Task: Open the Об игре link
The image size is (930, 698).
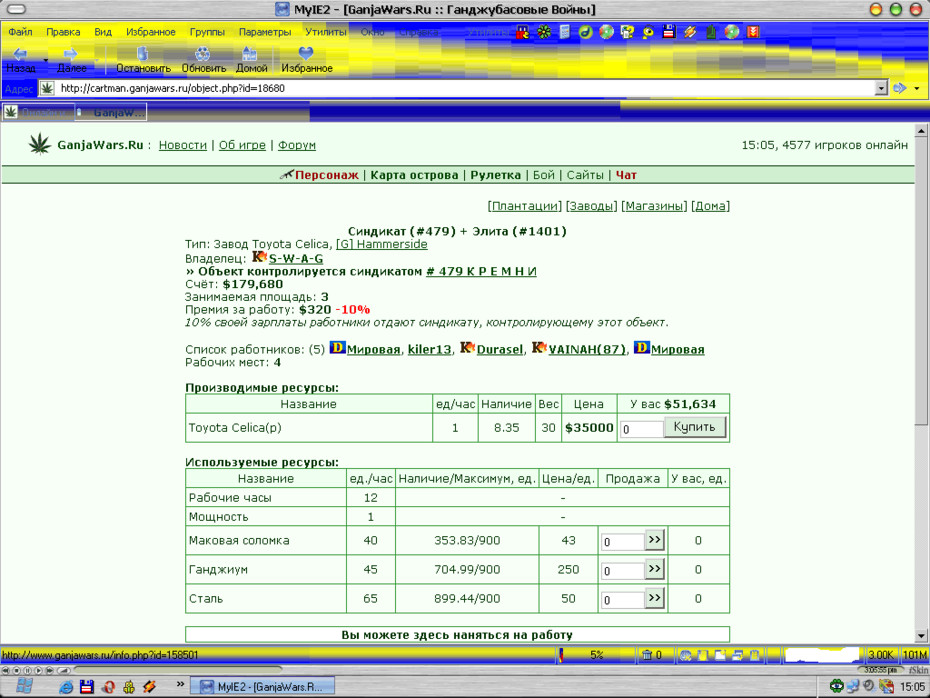Action: (x=242, y=145)
